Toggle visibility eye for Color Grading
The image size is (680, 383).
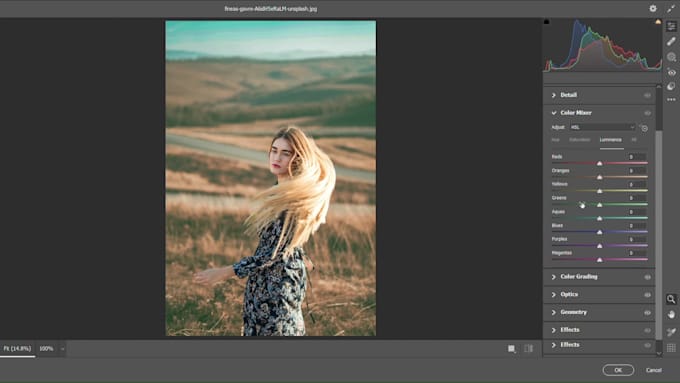click(647, 277)
